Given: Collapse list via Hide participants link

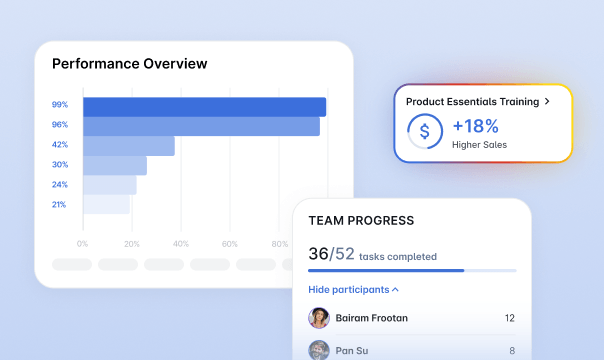Looking at the screenshot, I should click(x=353, y=290).
